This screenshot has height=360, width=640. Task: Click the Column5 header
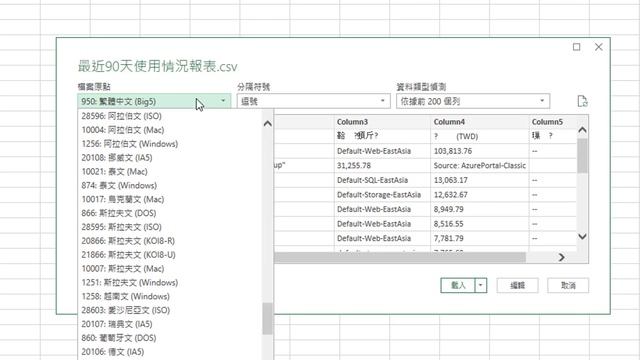pyautogui.click(x=553, y=122)
